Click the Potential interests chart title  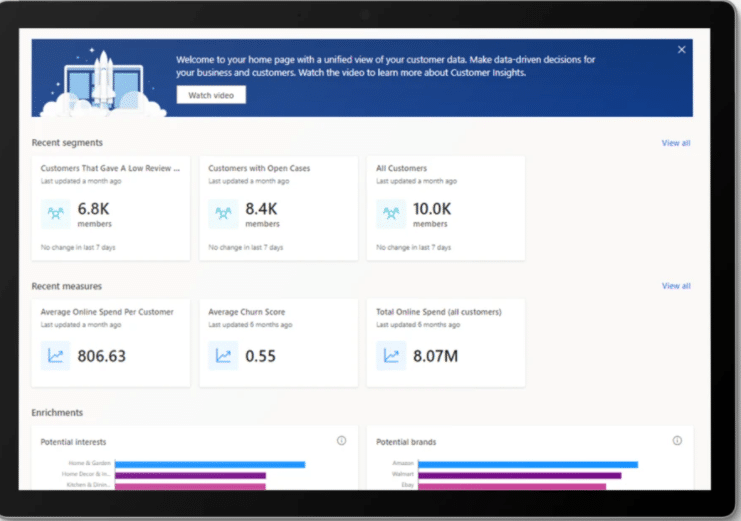click(x=73, y=442)
